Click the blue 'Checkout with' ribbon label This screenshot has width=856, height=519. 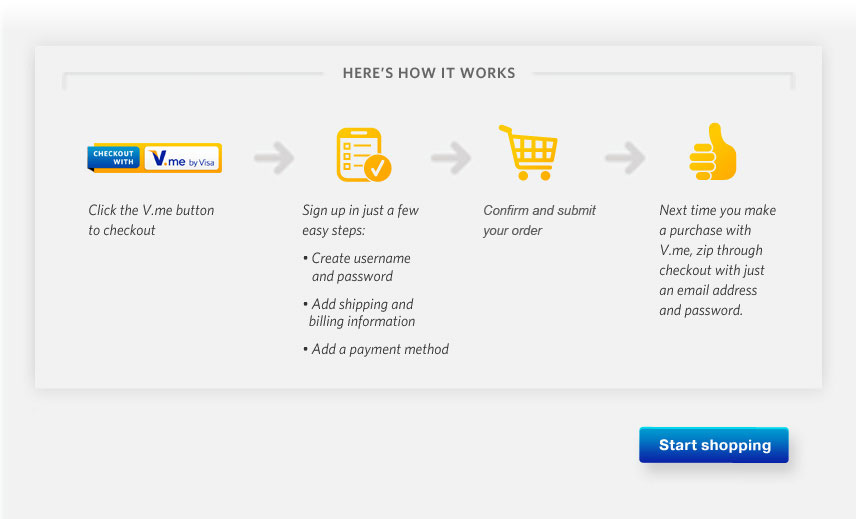click(114, 158)
